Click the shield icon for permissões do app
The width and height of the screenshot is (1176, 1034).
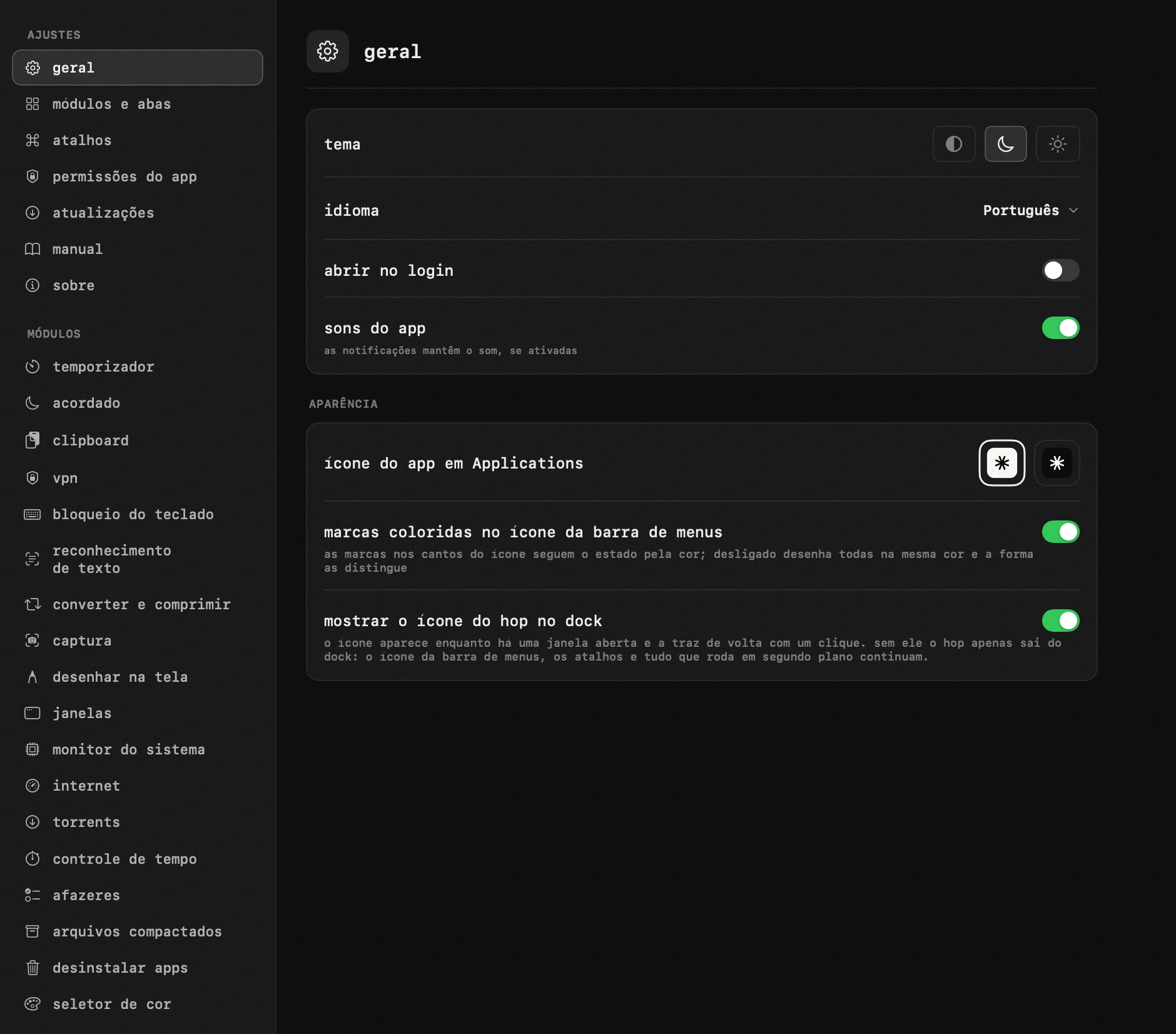coord(33,176)
